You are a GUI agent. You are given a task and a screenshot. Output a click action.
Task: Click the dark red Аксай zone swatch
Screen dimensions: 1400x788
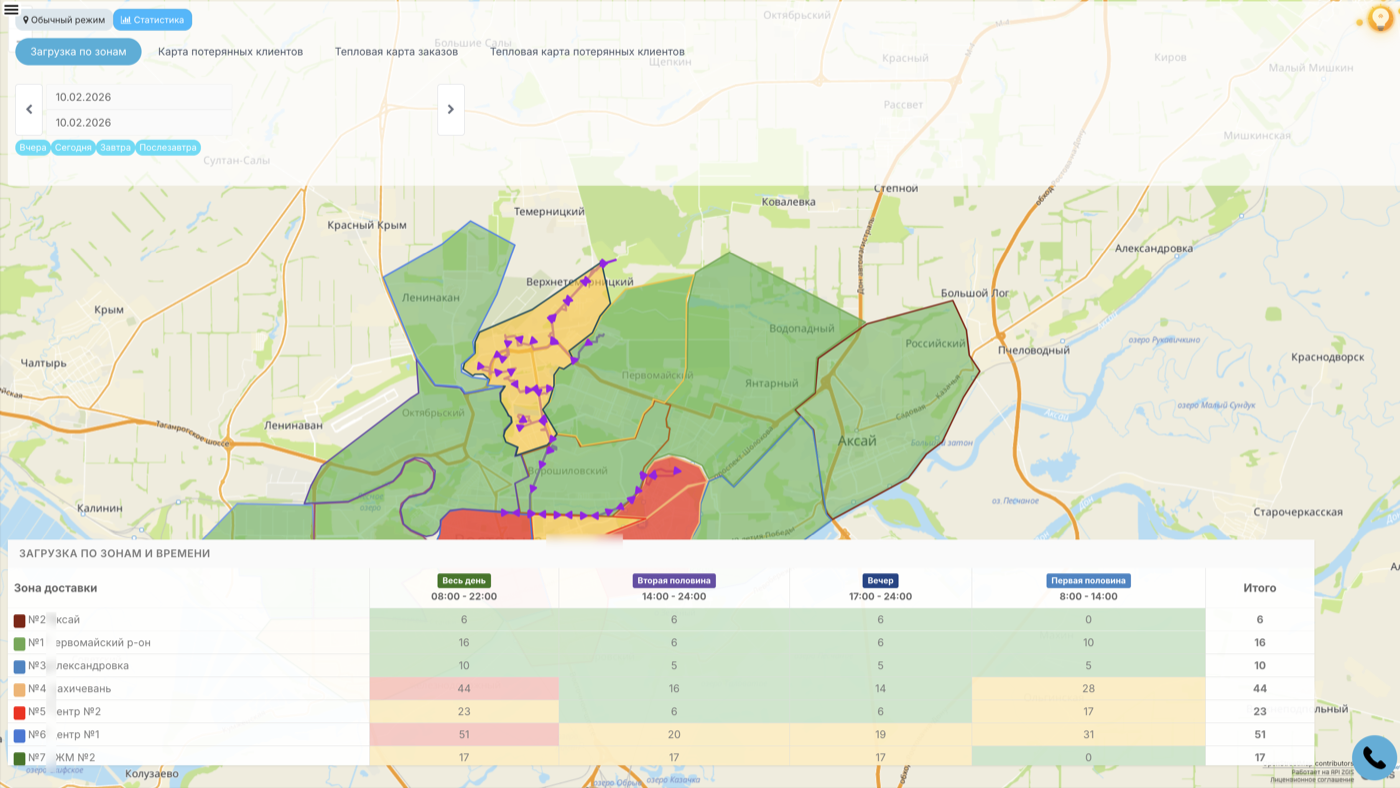point(19,621)
